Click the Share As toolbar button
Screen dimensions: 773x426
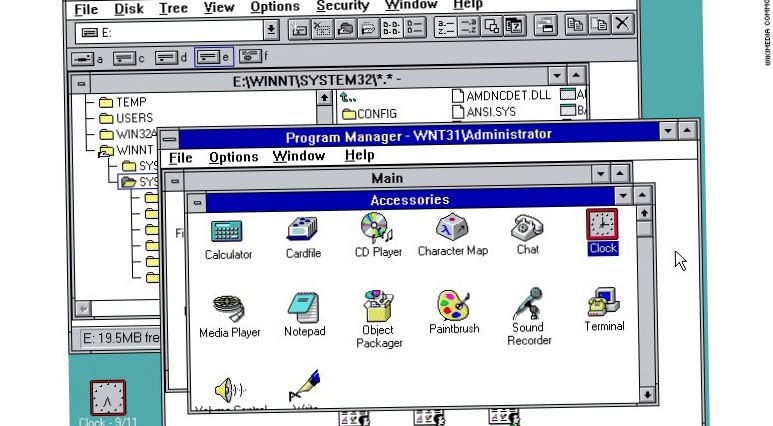[x=345, y=28]
